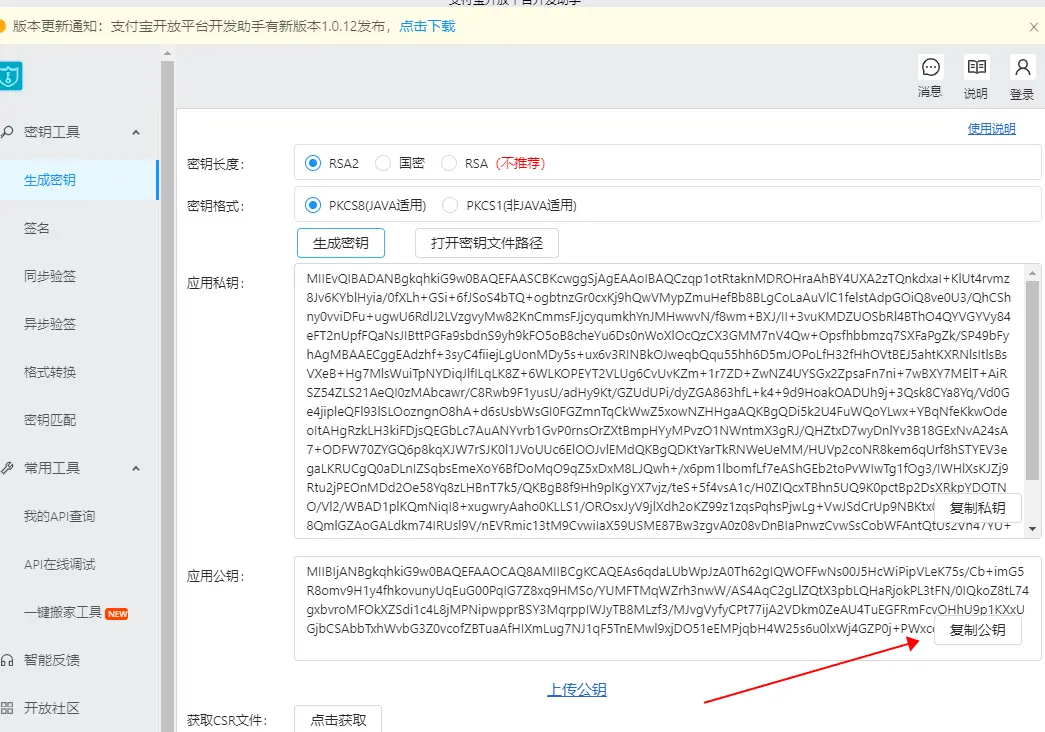Choose PKCS1(非JAVA适用) key format
This screenshot has height=732, width=1045.
pos(450,205)
